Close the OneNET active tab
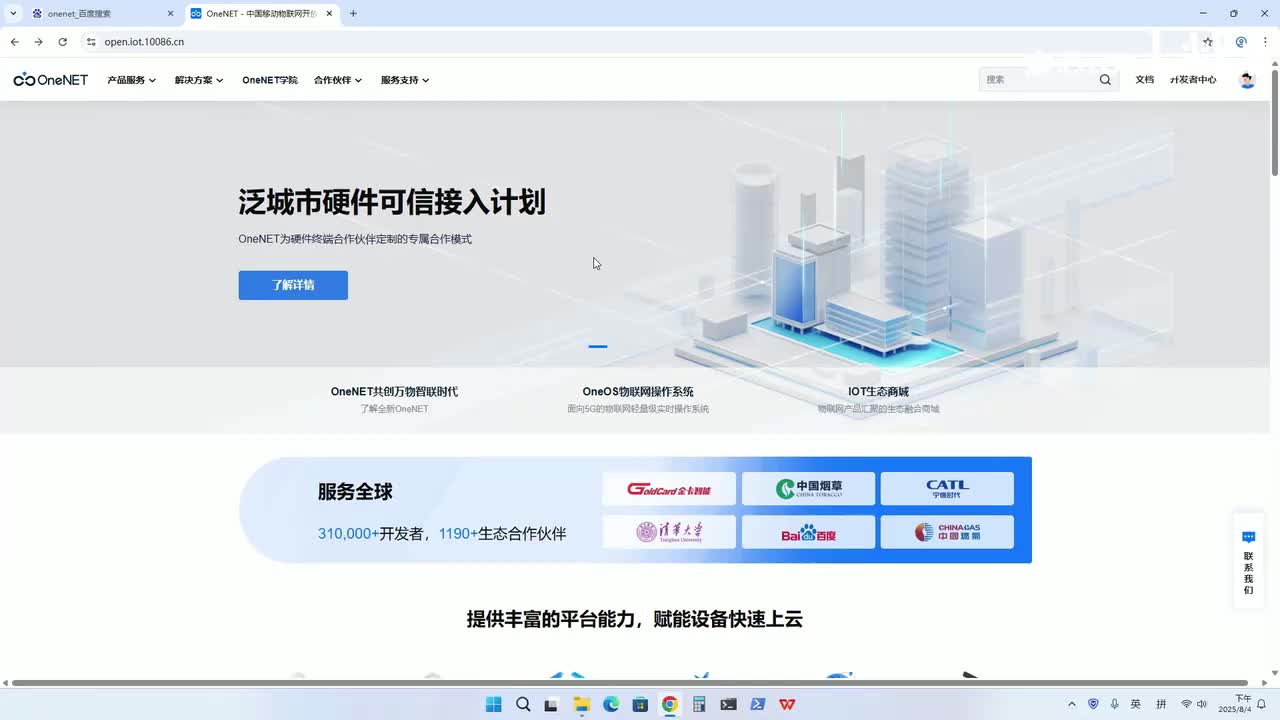 [329, 13]
